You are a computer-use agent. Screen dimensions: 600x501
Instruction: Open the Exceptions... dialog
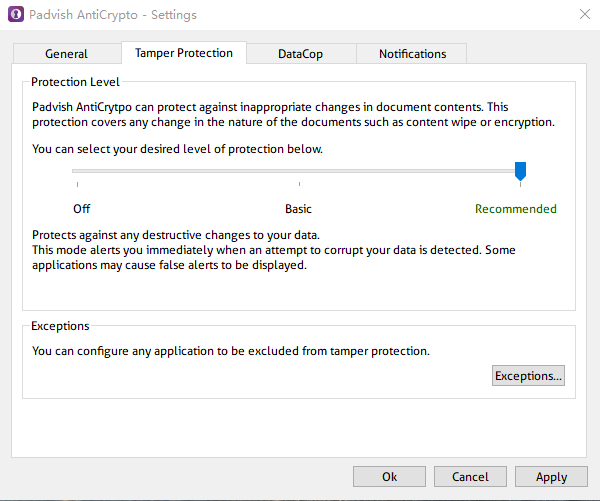click(x=528, y=375)
